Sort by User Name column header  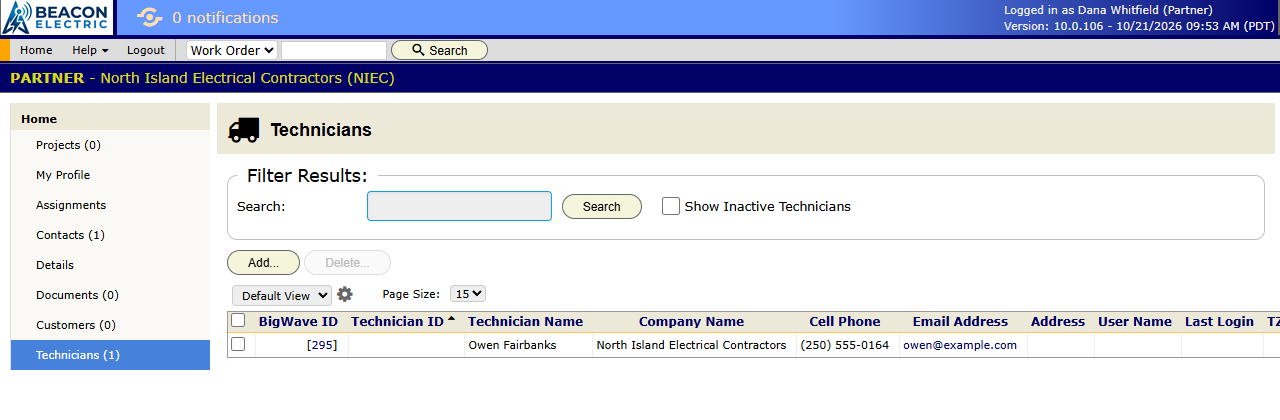tap(1135, 321)
